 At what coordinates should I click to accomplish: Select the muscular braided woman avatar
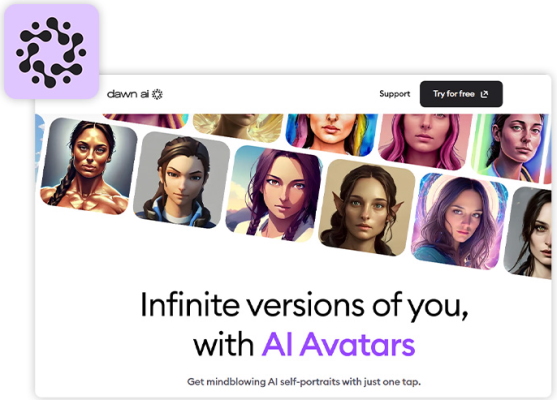pyautogui.click(x=88, y=166)
